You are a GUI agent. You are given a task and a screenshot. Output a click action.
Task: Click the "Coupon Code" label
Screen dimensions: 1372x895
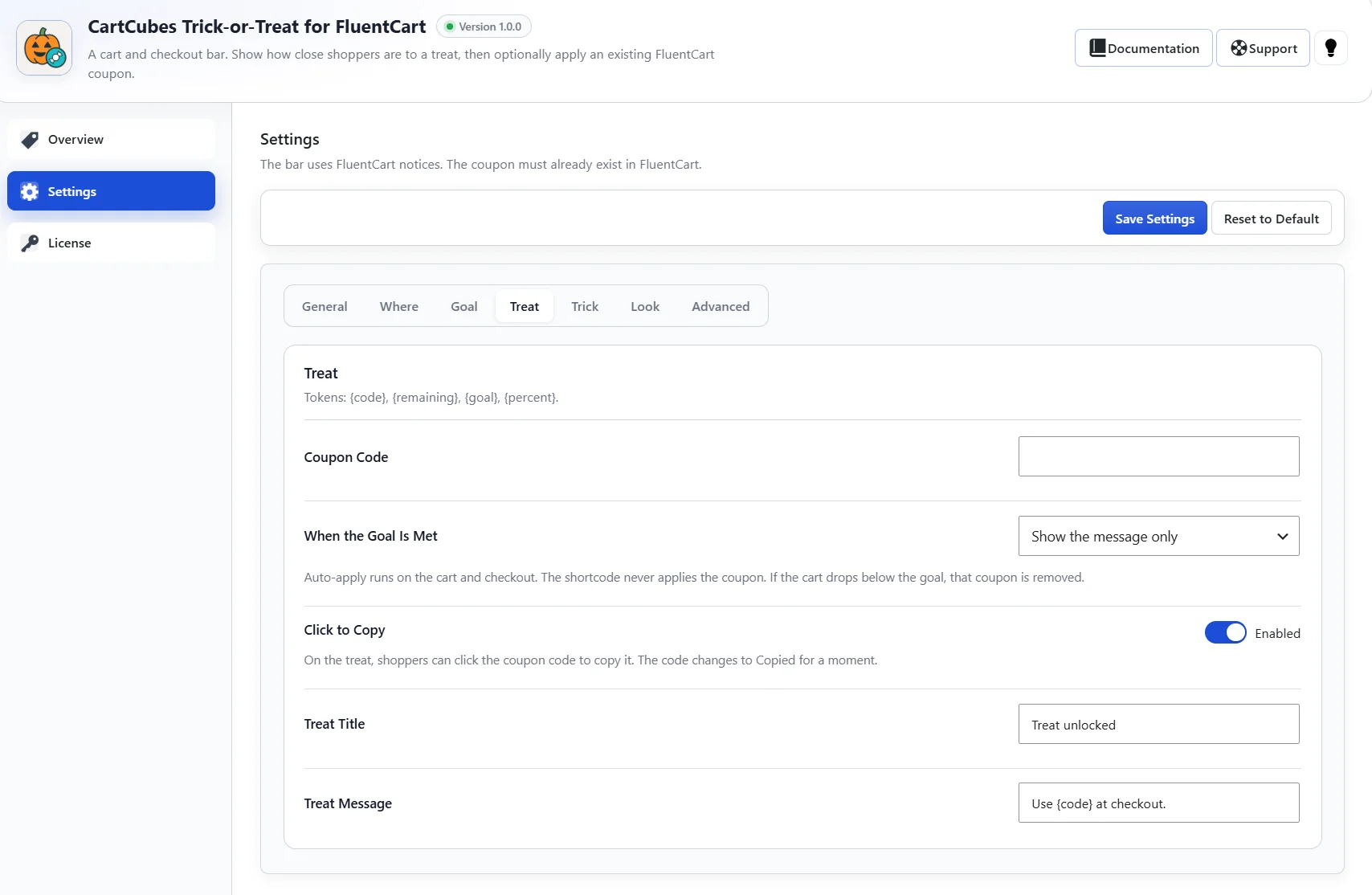[346, 457]
